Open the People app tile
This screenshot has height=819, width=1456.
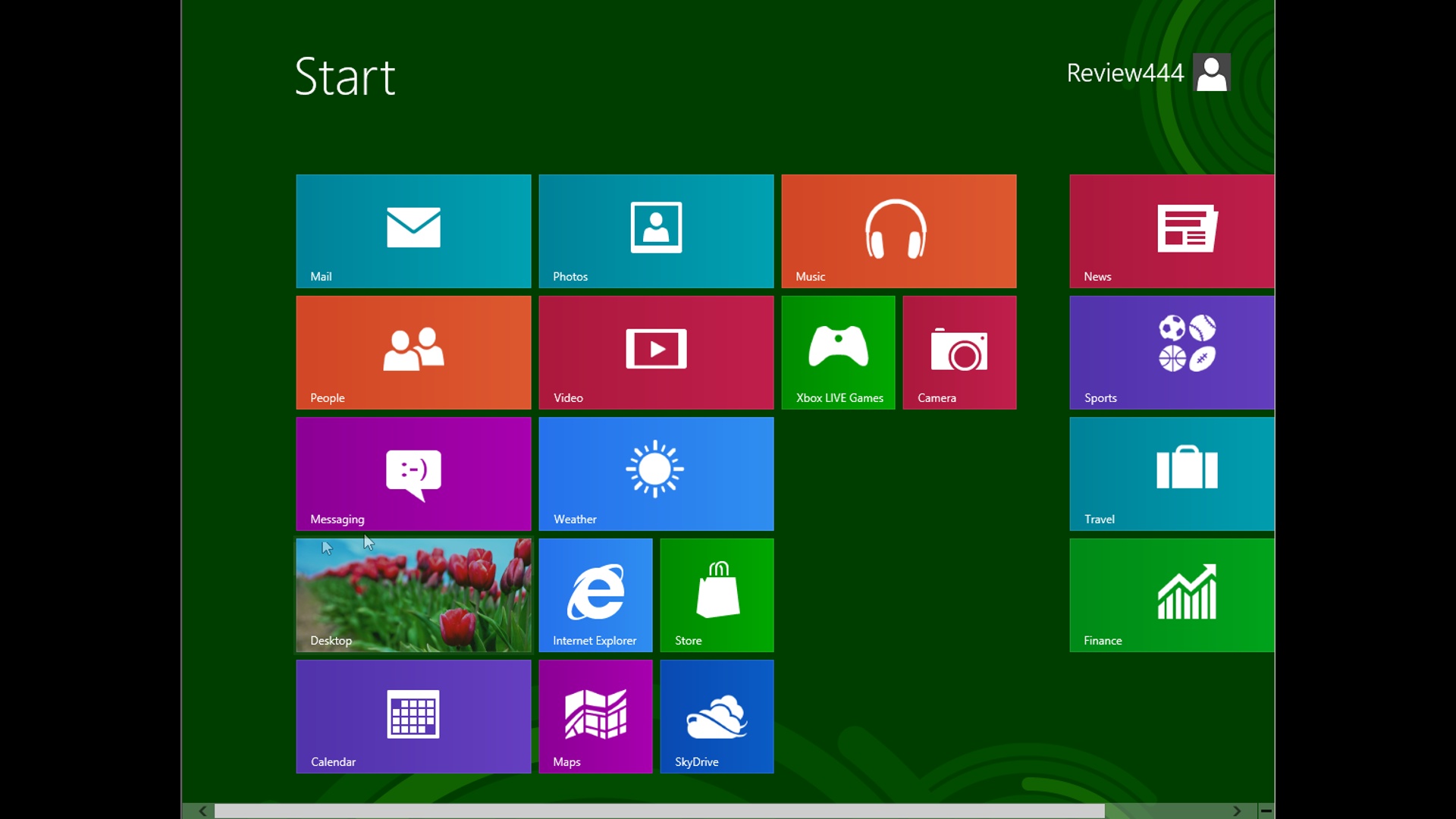pos(413,352)
